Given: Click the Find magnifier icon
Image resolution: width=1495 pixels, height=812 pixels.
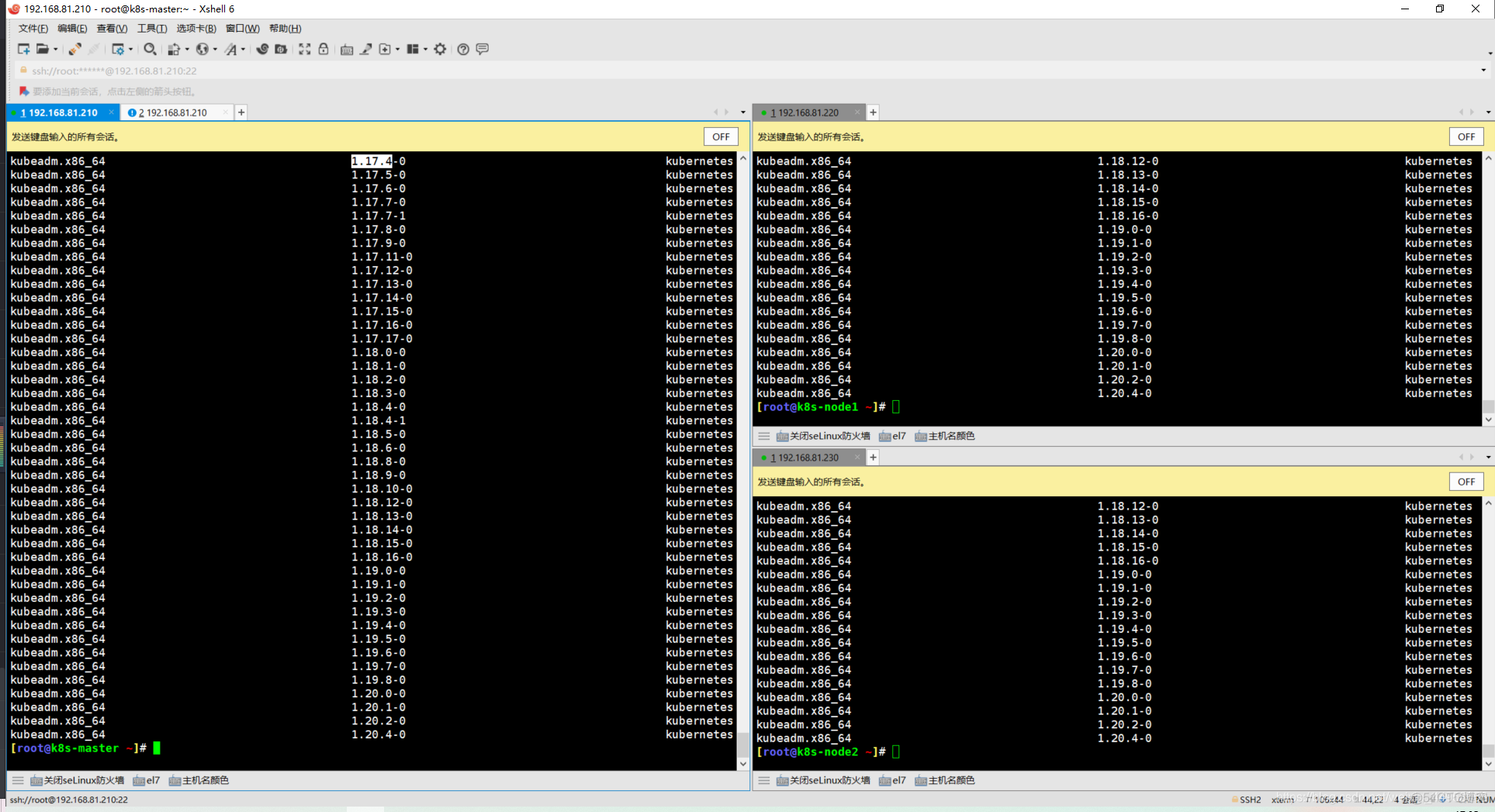Looking at the screenshot, I should click(x=150, y=49).
